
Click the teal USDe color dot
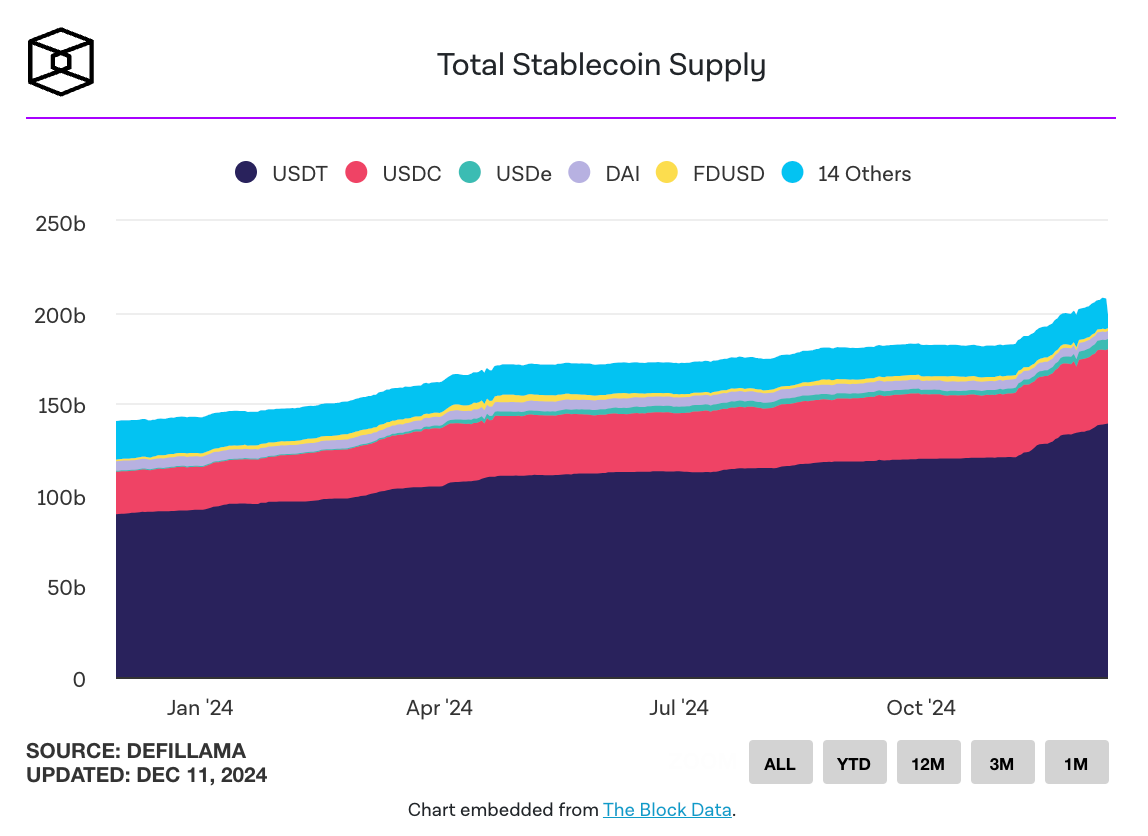(470, 172)
